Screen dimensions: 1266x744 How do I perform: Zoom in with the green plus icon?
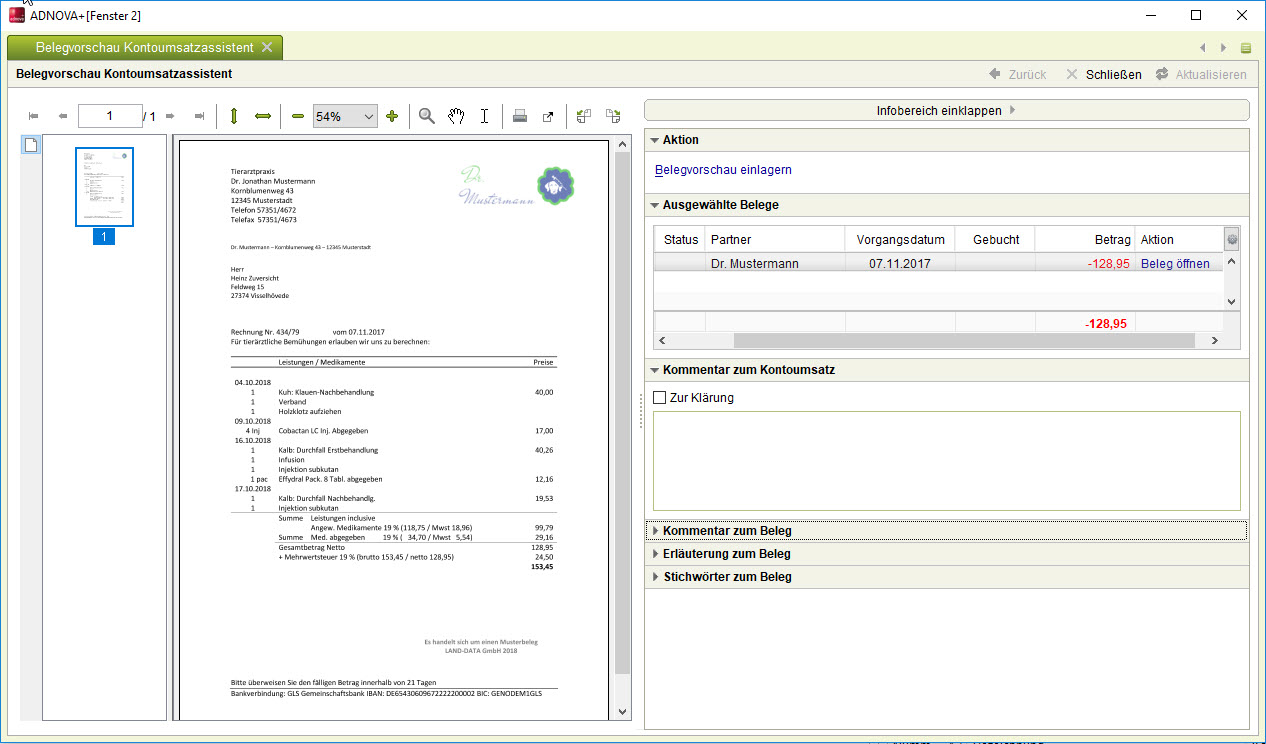pos(392,116)
